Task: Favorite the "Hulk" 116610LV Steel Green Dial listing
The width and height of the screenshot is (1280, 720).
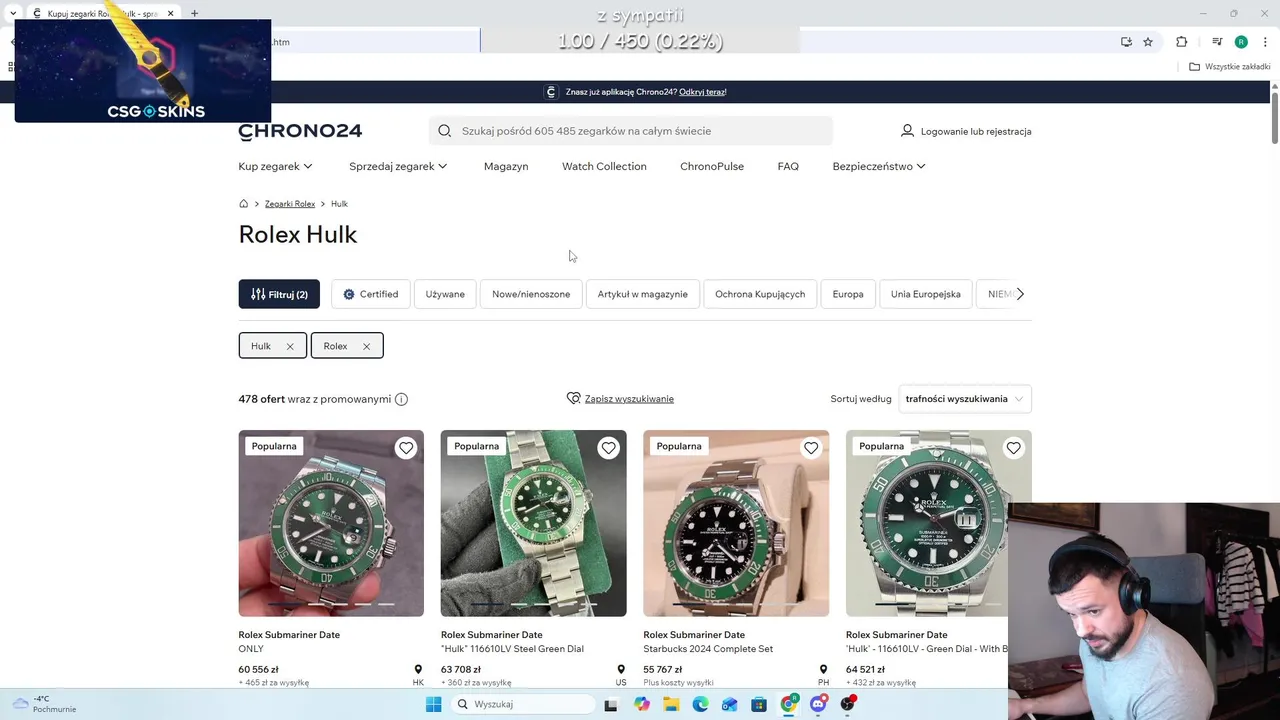Action: [x=608, y=448]
